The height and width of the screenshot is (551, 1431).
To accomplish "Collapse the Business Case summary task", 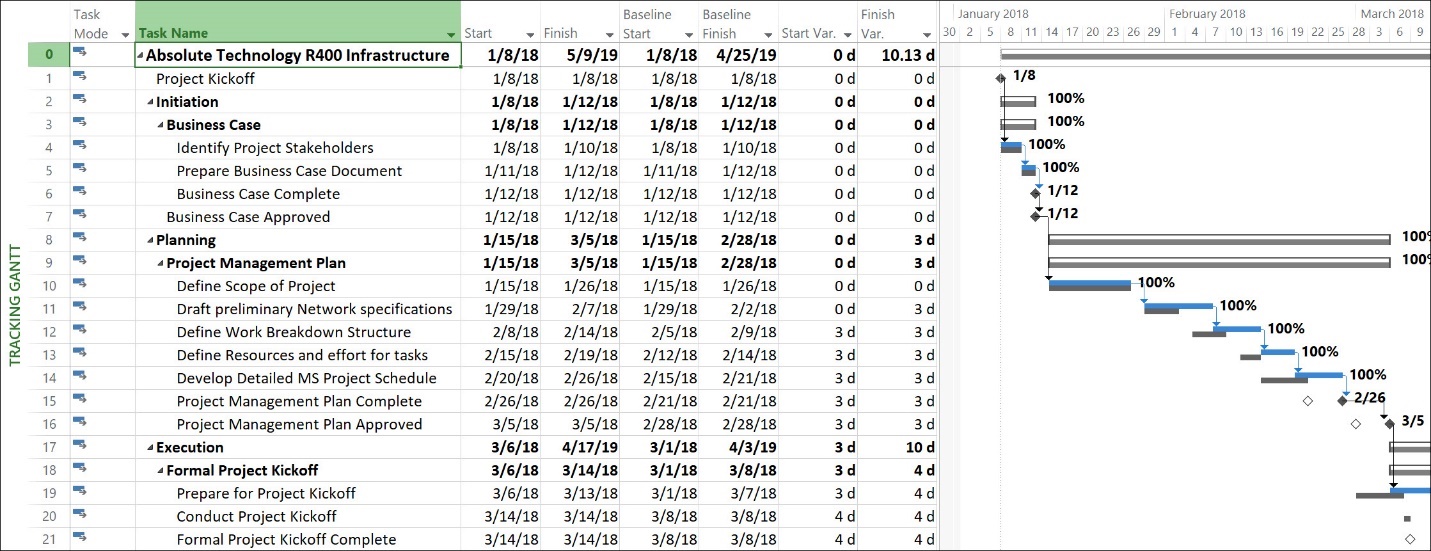I will tap(161, 125).
